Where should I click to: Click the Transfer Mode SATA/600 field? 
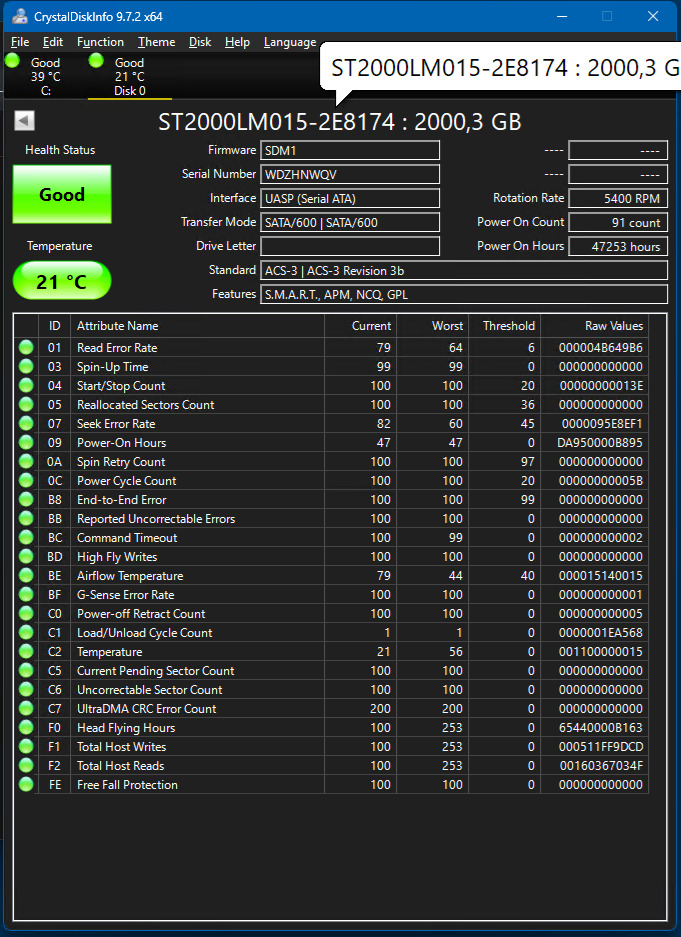350,222
